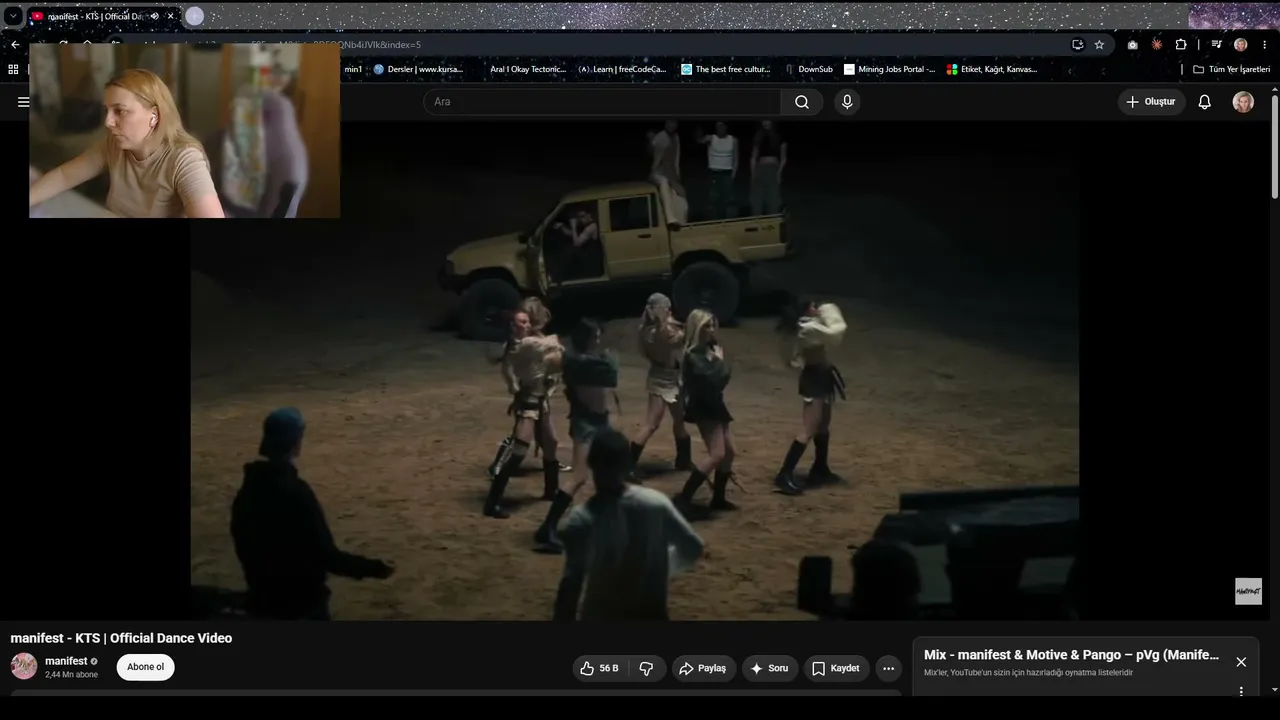Click the scrollbar down arrow
This screenshot has width=1280, height=720.
(1275, 690)
